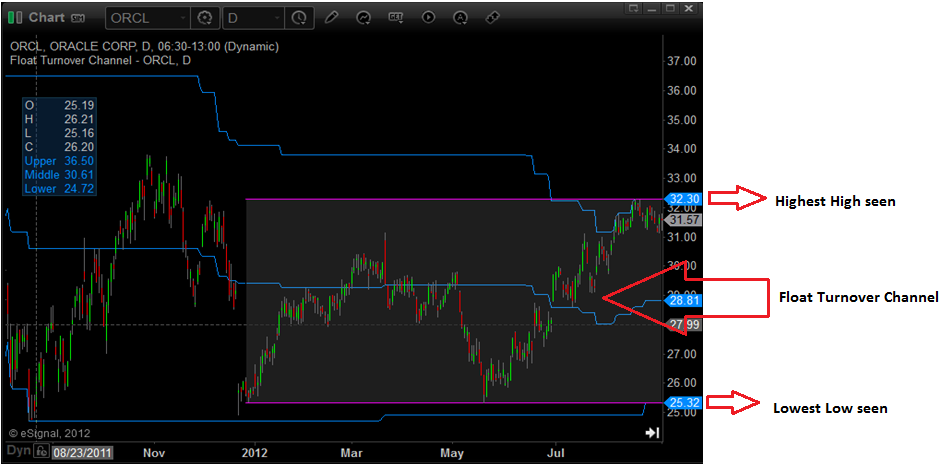Image resolution: width=941 pixels, height=465 pixels.
Task: Open the GET tools menu
Action: coord(395,17)
